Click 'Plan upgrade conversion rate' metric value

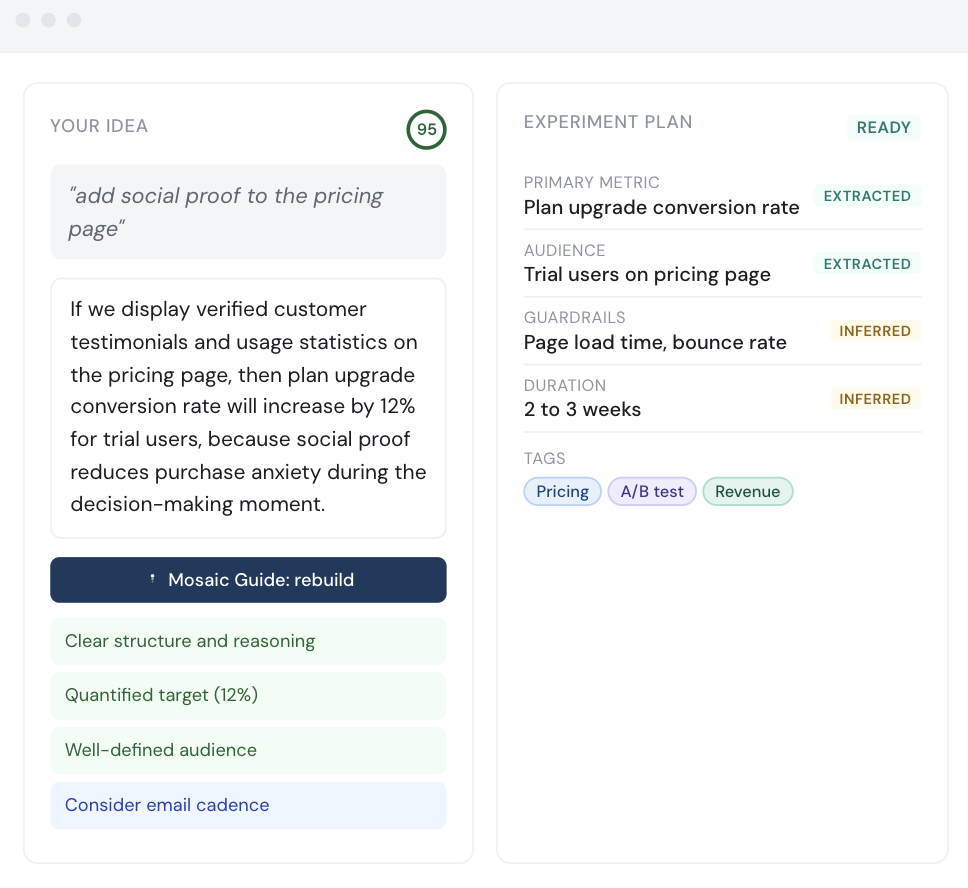point(661,208)
